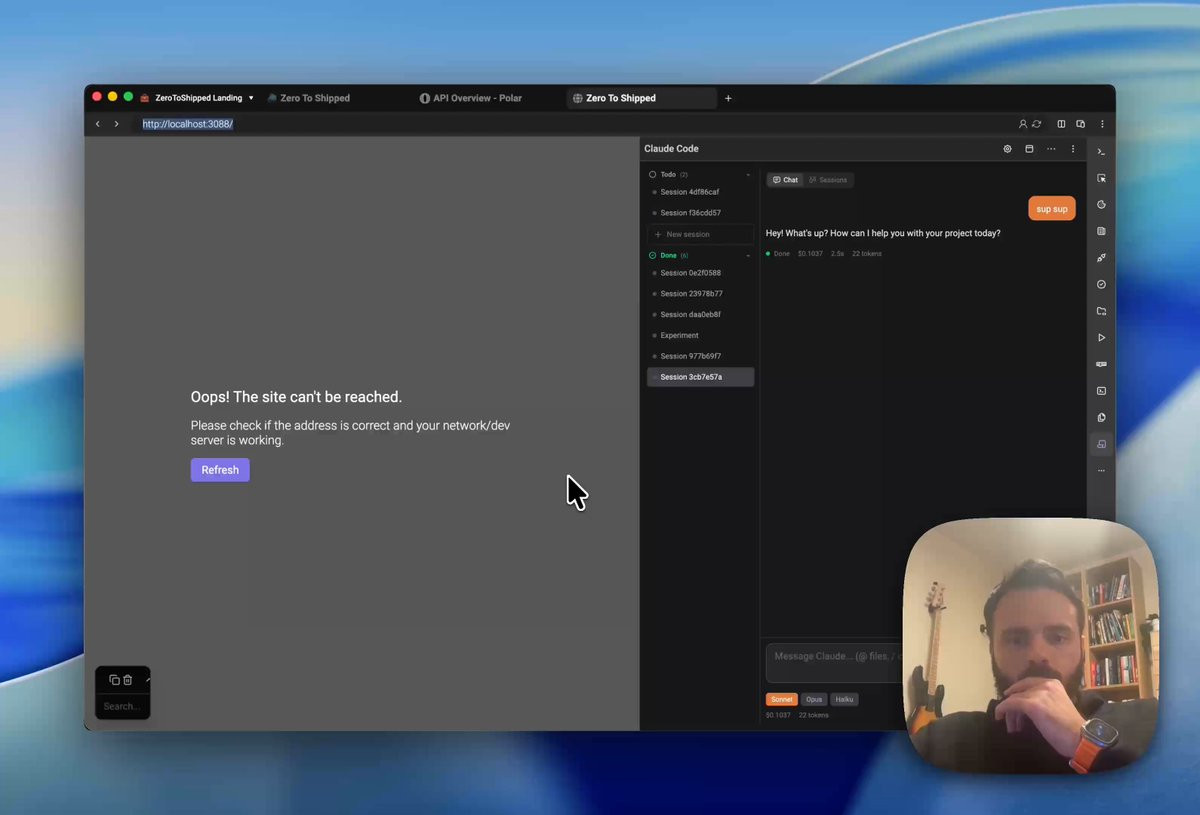
Task: Click the play/run triangle icon
Action: (x=1101, y=338)
